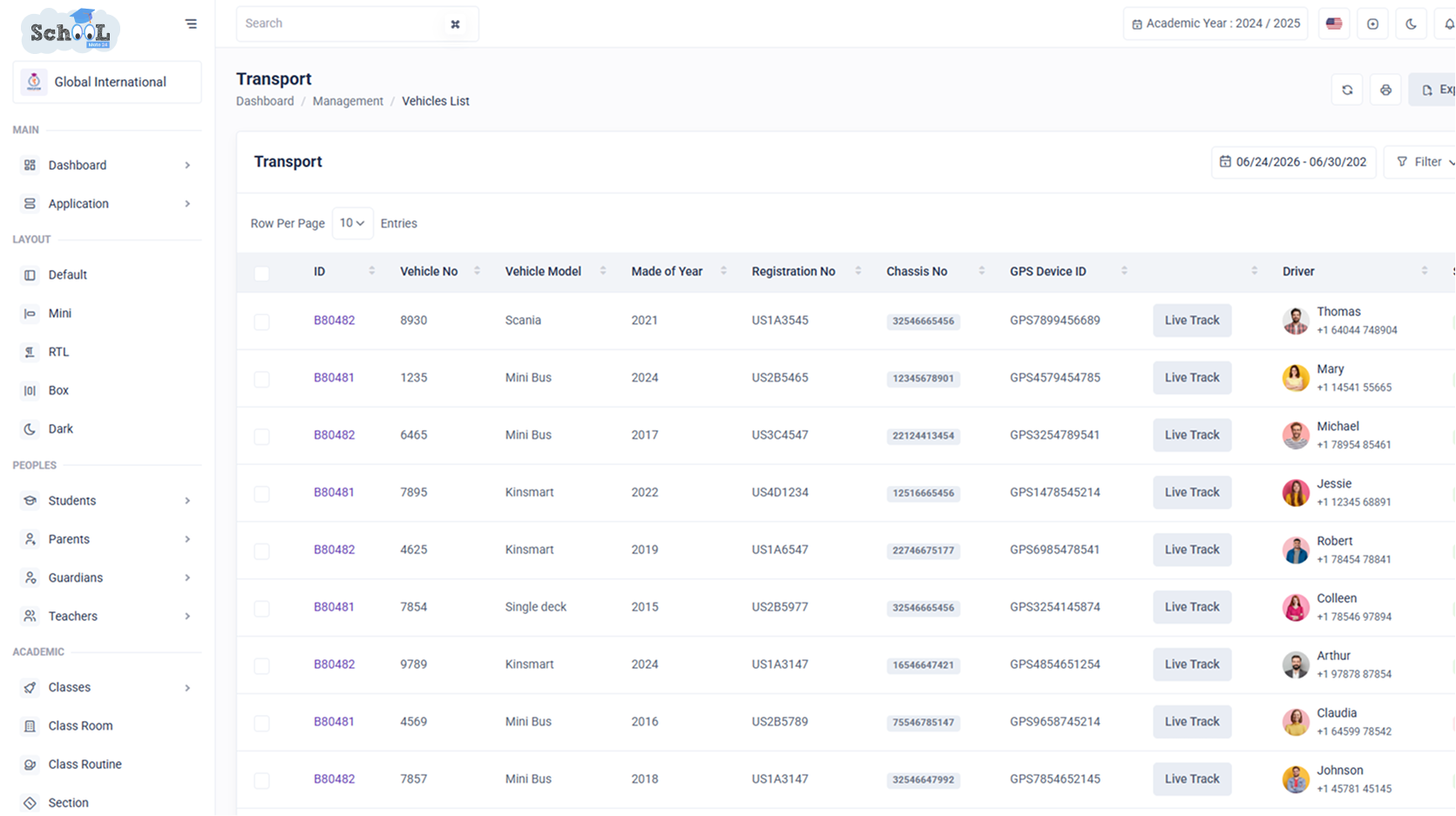The width and height of the screenshot is (1456, 816).
Task: Click the notification bell icon
Action: (x=1447, y=24)
